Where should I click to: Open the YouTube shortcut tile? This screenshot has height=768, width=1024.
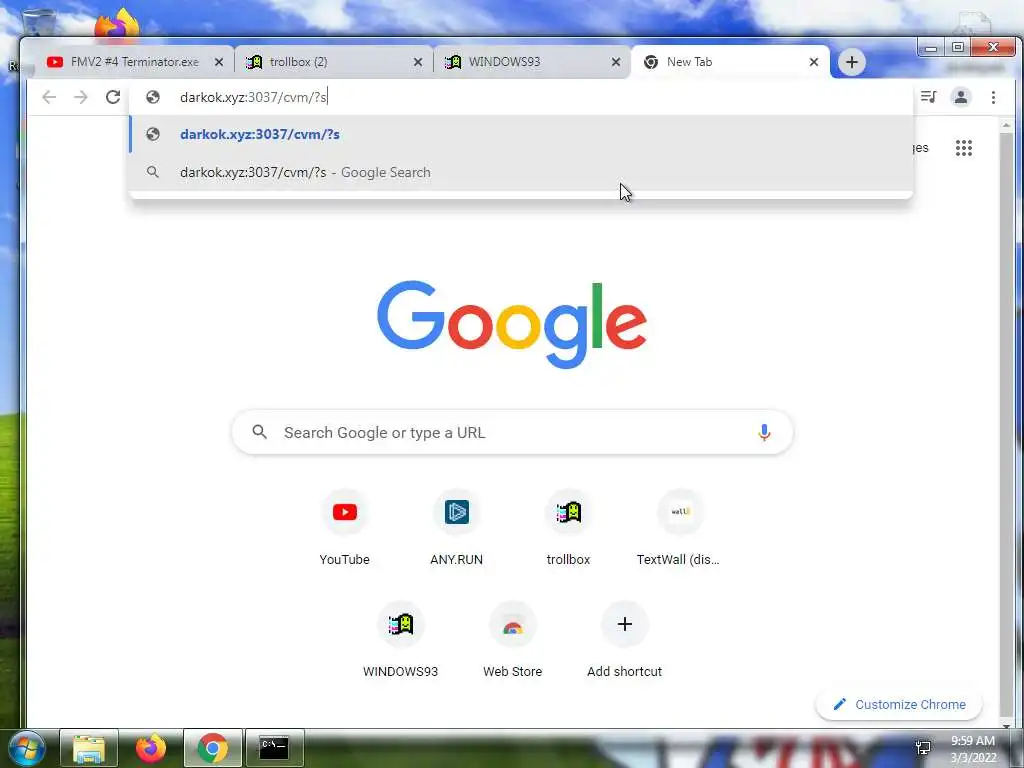(344, 528)
